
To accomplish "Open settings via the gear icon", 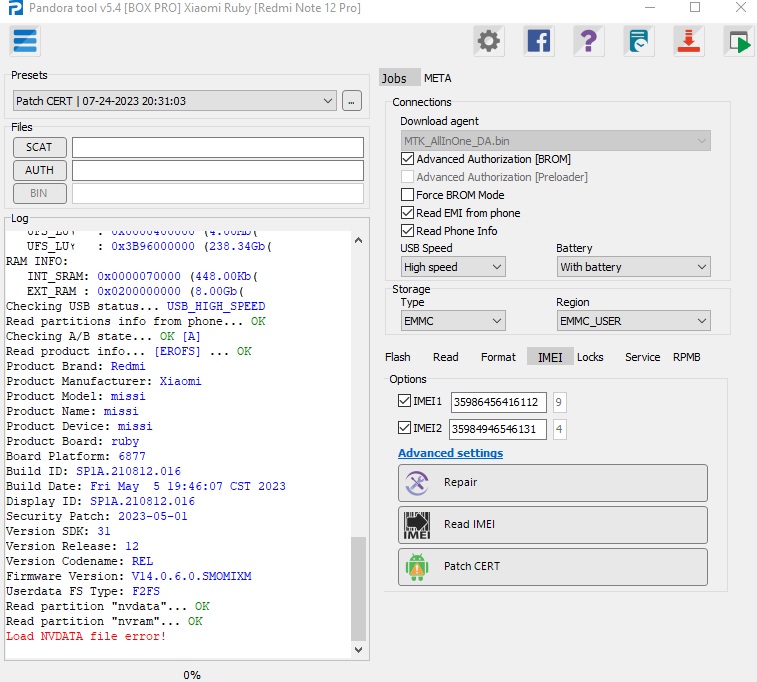I will (488, 41).
